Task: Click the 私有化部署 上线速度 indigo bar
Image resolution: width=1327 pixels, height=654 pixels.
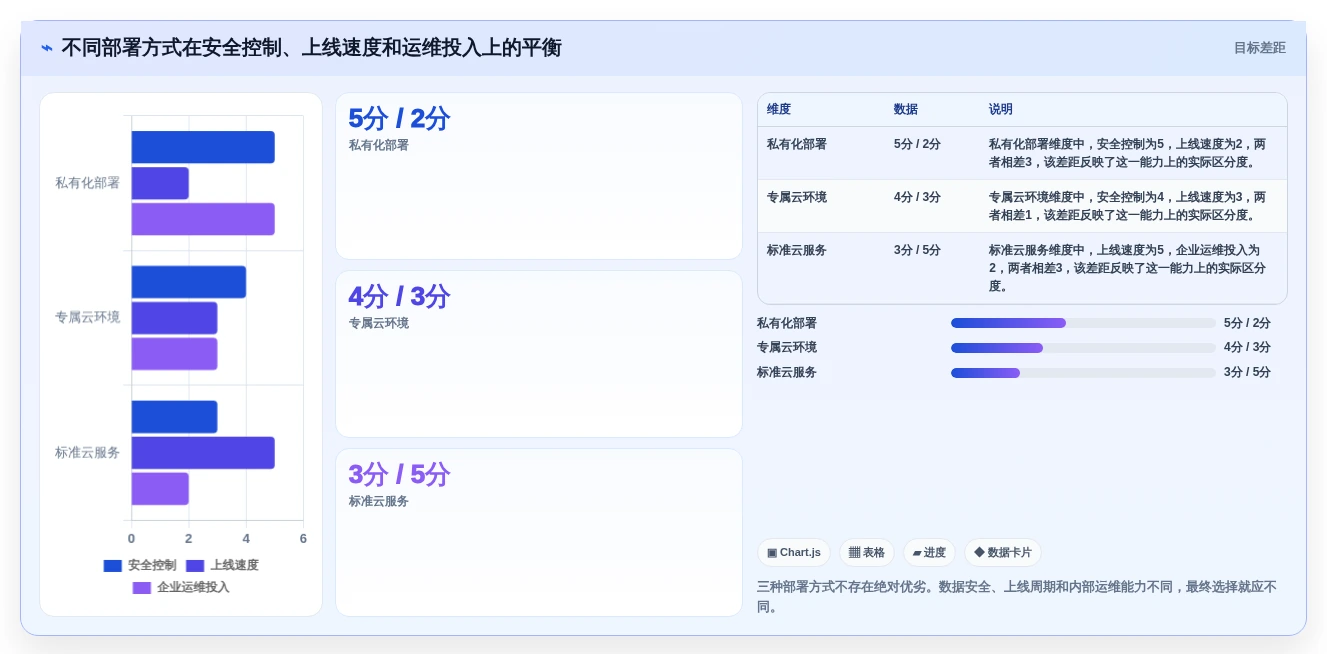Action: click(160, 183)
